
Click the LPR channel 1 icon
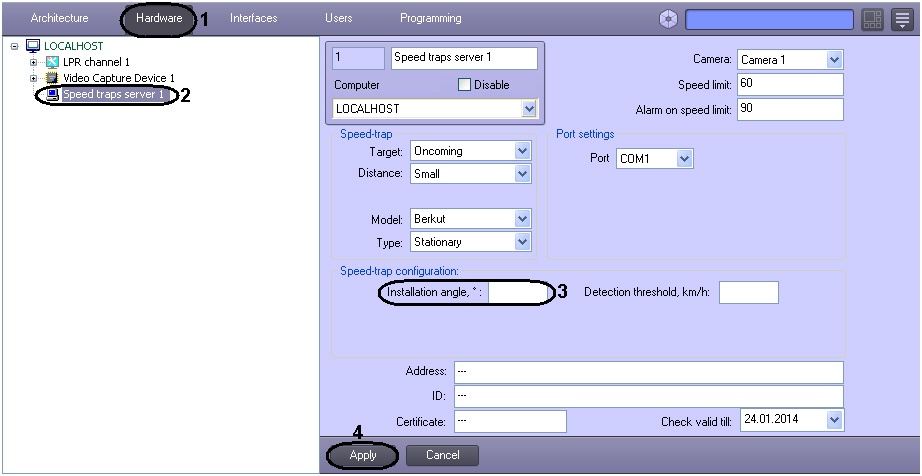(x=52, y=62)
